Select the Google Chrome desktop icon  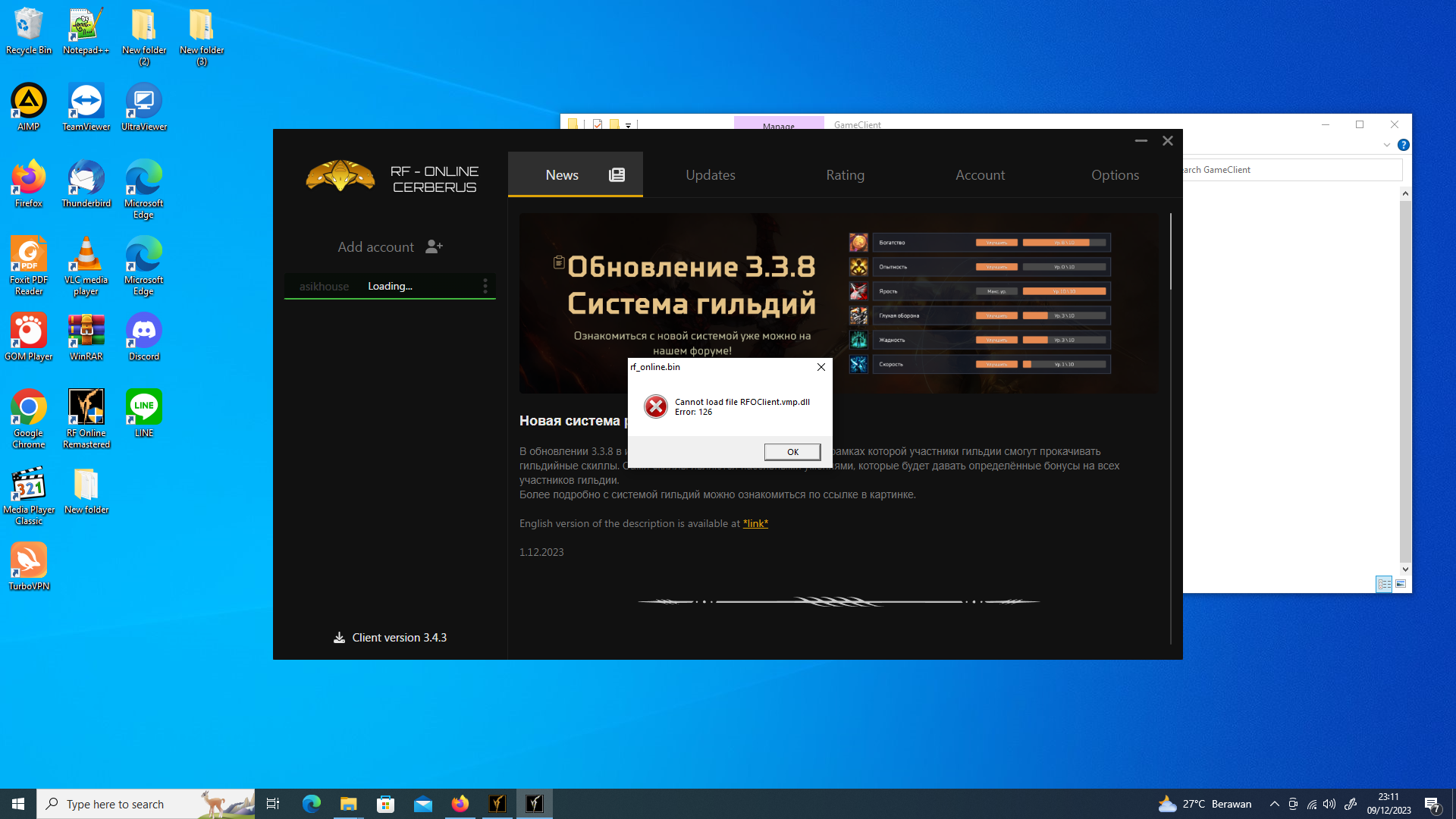tap(29, 419)
